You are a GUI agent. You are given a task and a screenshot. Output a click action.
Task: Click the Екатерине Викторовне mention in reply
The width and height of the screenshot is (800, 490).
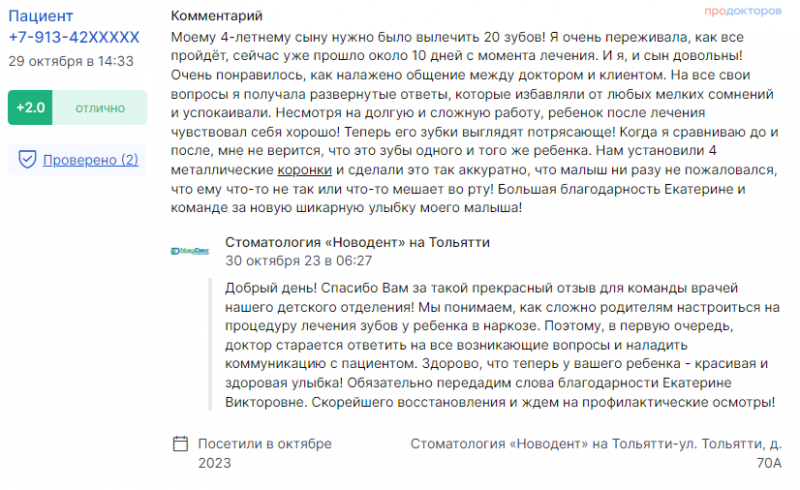[696, 383]
